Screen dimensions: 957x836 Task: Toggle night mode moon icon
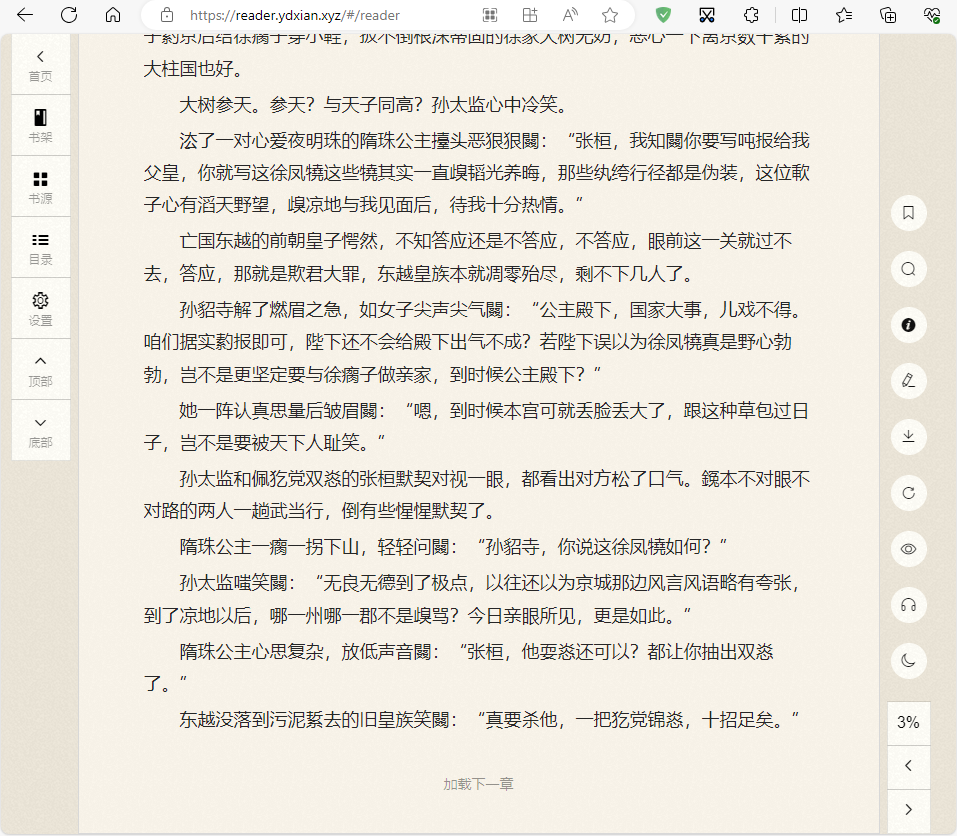tap(908, 661)
